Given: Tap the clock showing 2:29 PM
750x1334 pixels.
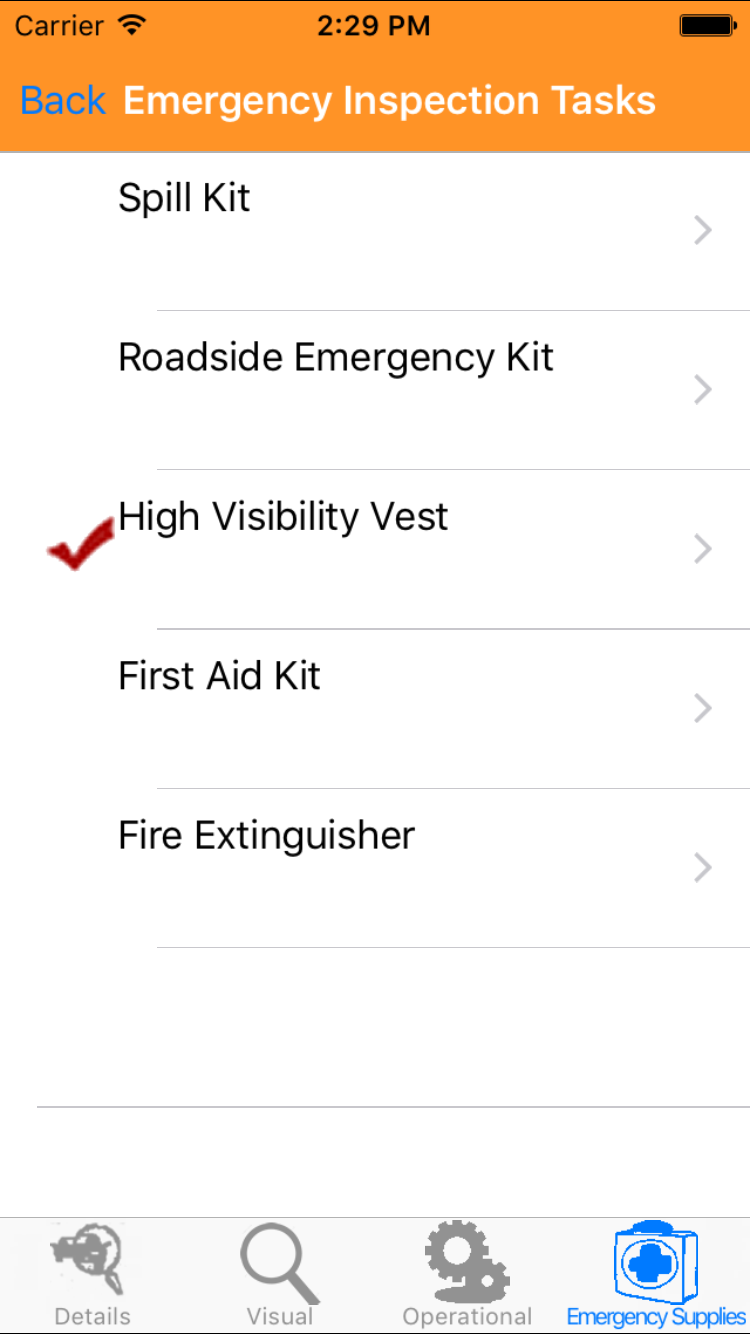Looking at the screenshot, I should click(374, 26).
